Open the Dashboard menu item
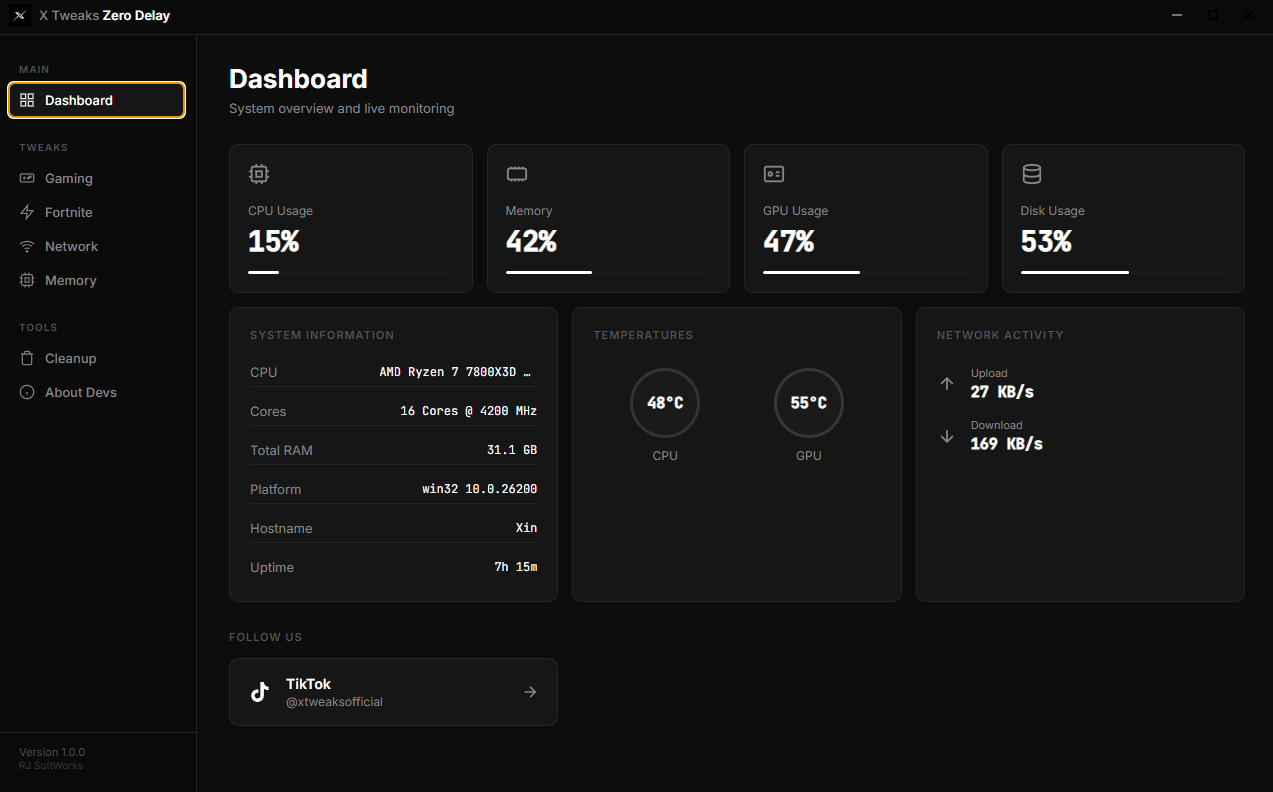This screenshot has width=1273, height=792. coord(96,100)
